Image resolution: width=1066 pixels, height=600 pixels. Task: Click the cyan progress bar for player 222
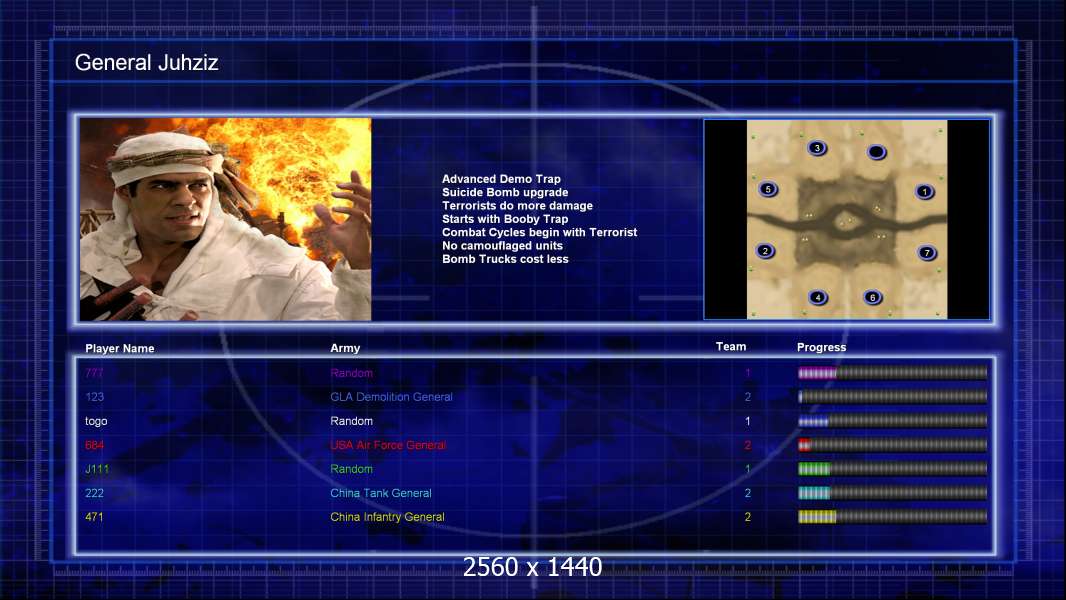(892, 493)
